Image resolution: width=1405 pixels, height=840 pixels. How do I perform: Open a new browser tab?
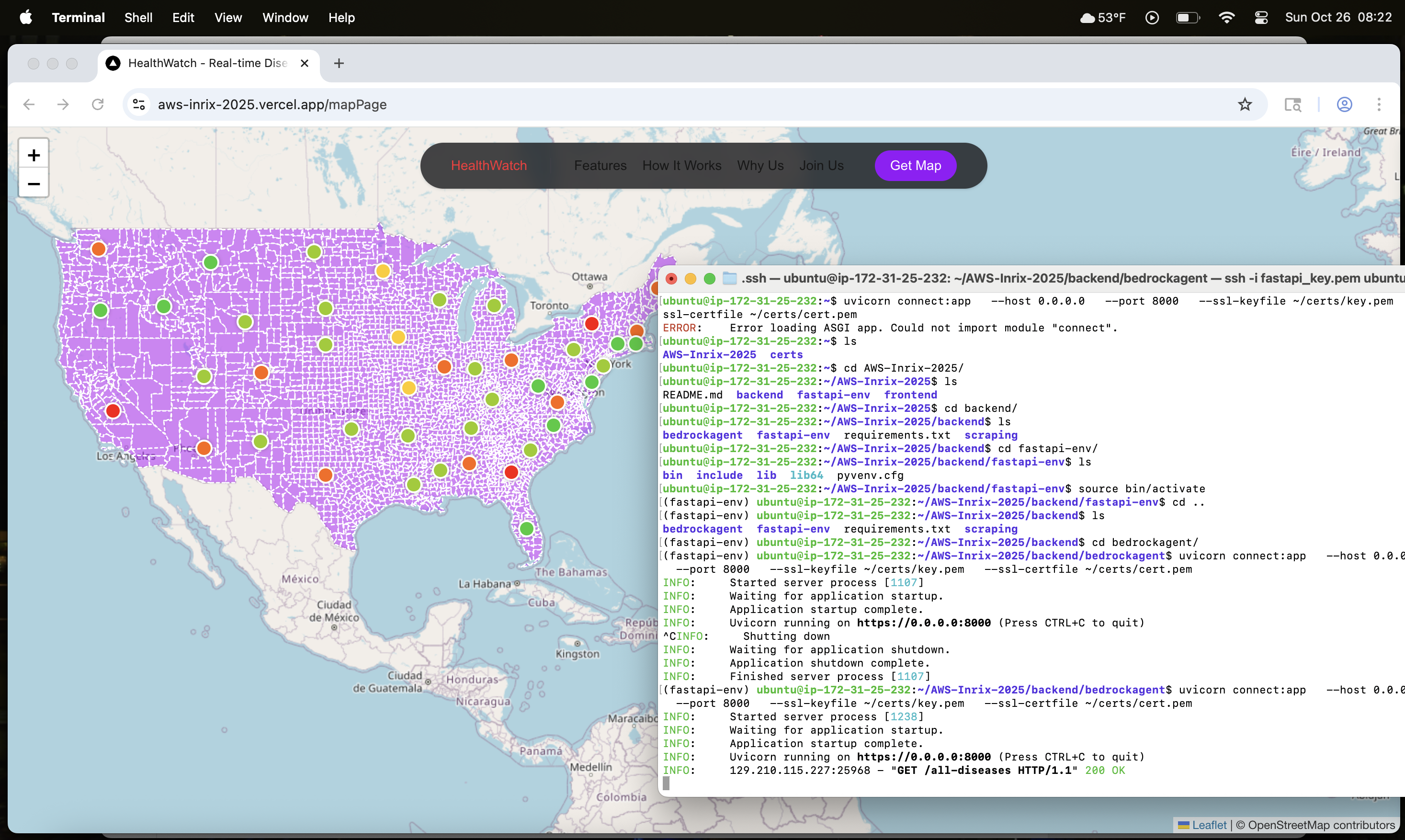point(339,63)
